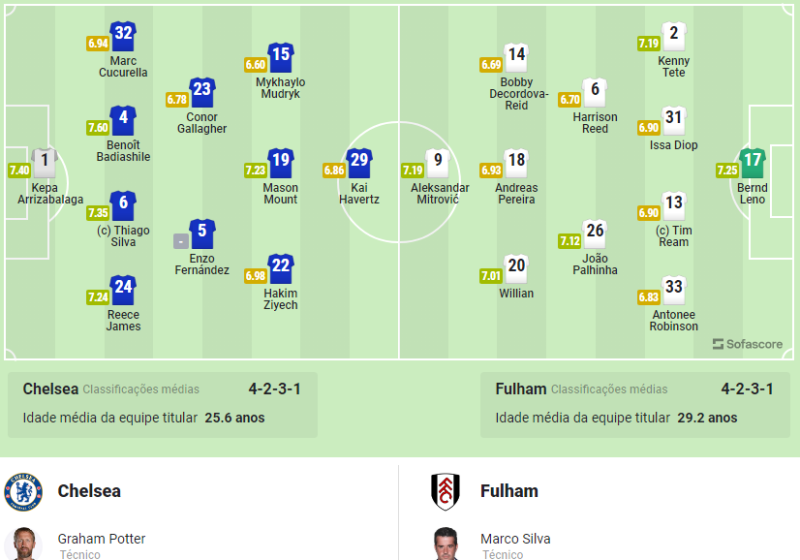Click the Graham Potter name link
The width and height of the screenshot is (800, 560).
tap(101, 539)
